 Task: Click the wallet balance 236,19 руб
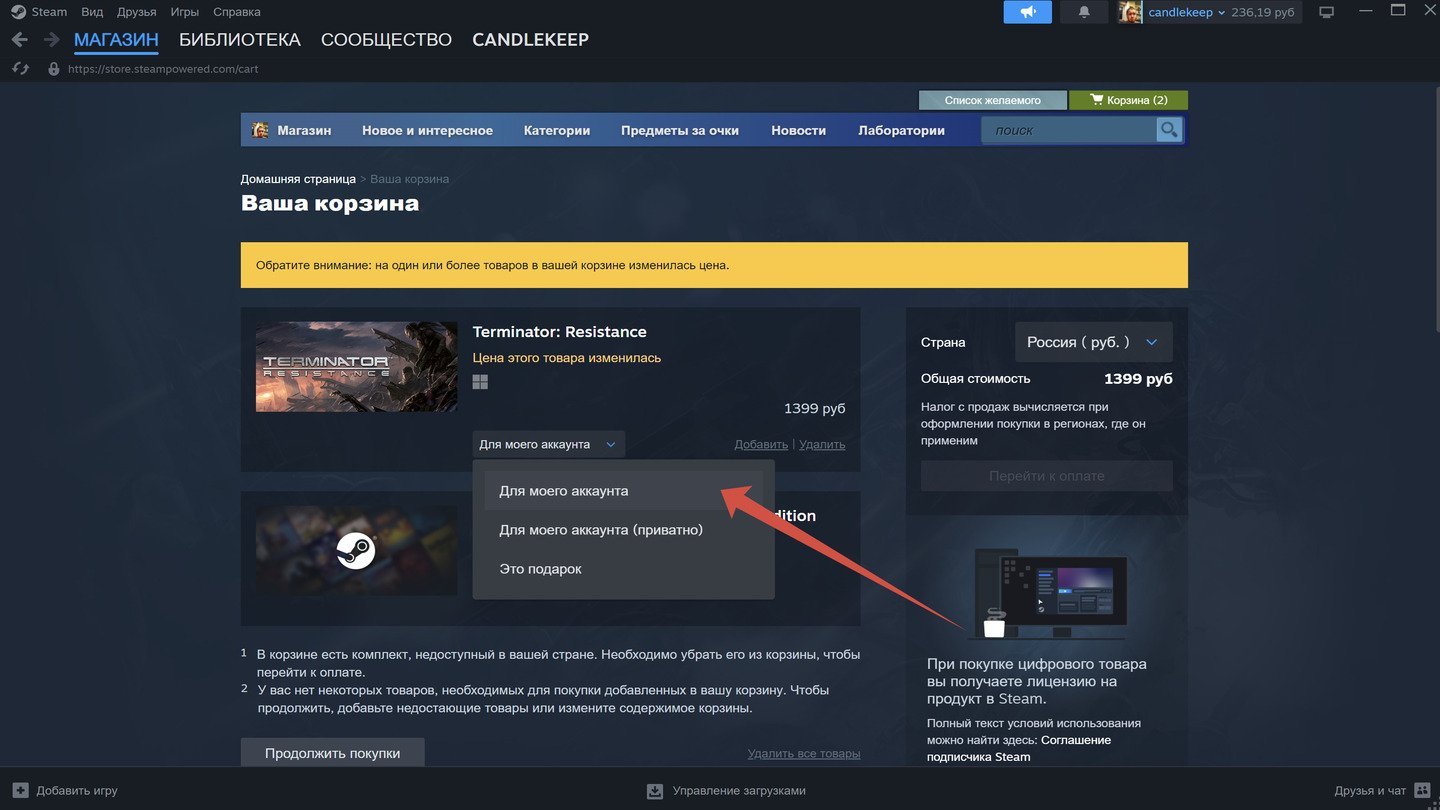(x=1263, y=12)
